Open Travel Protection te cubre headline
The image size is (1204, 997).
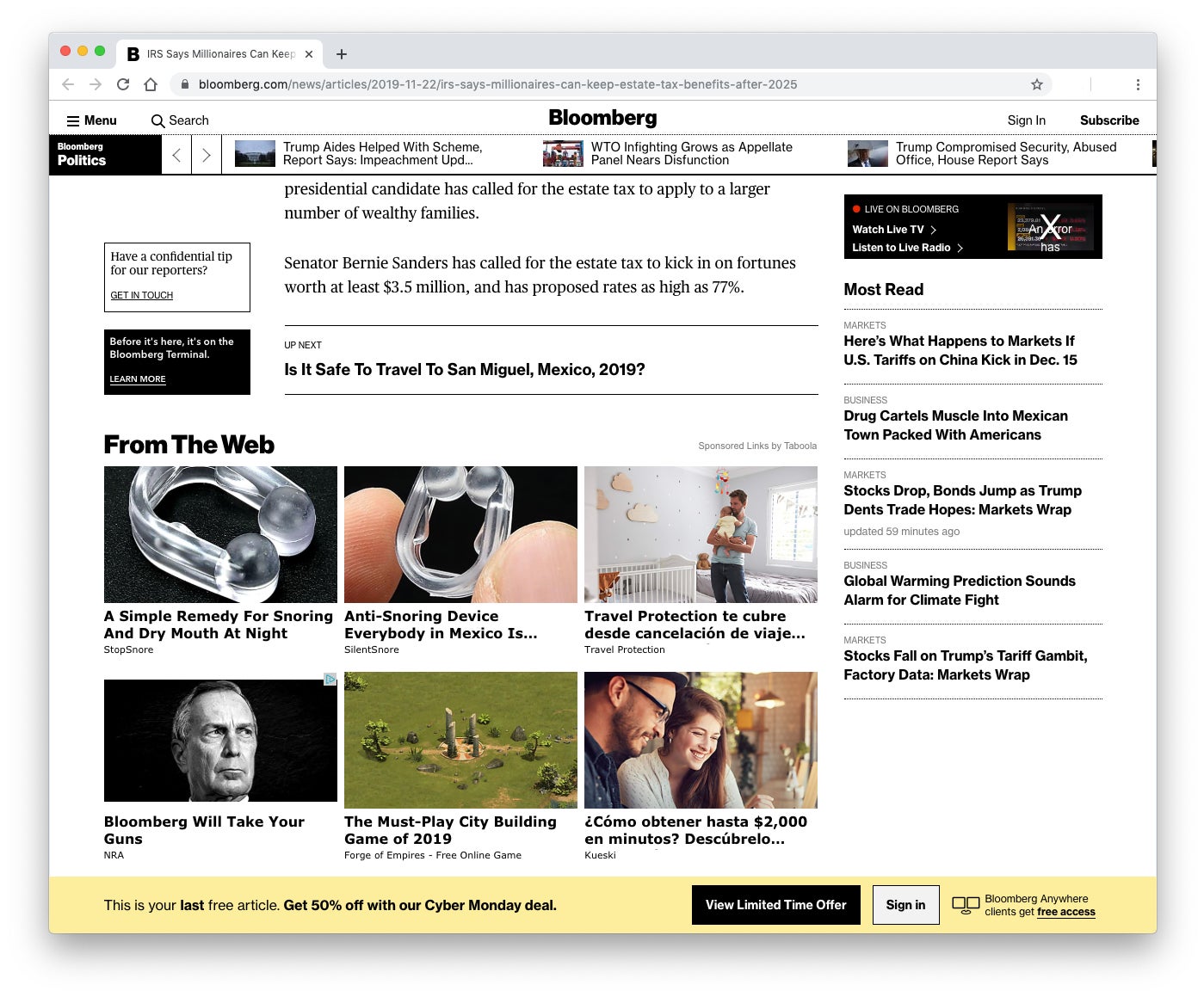695,625
